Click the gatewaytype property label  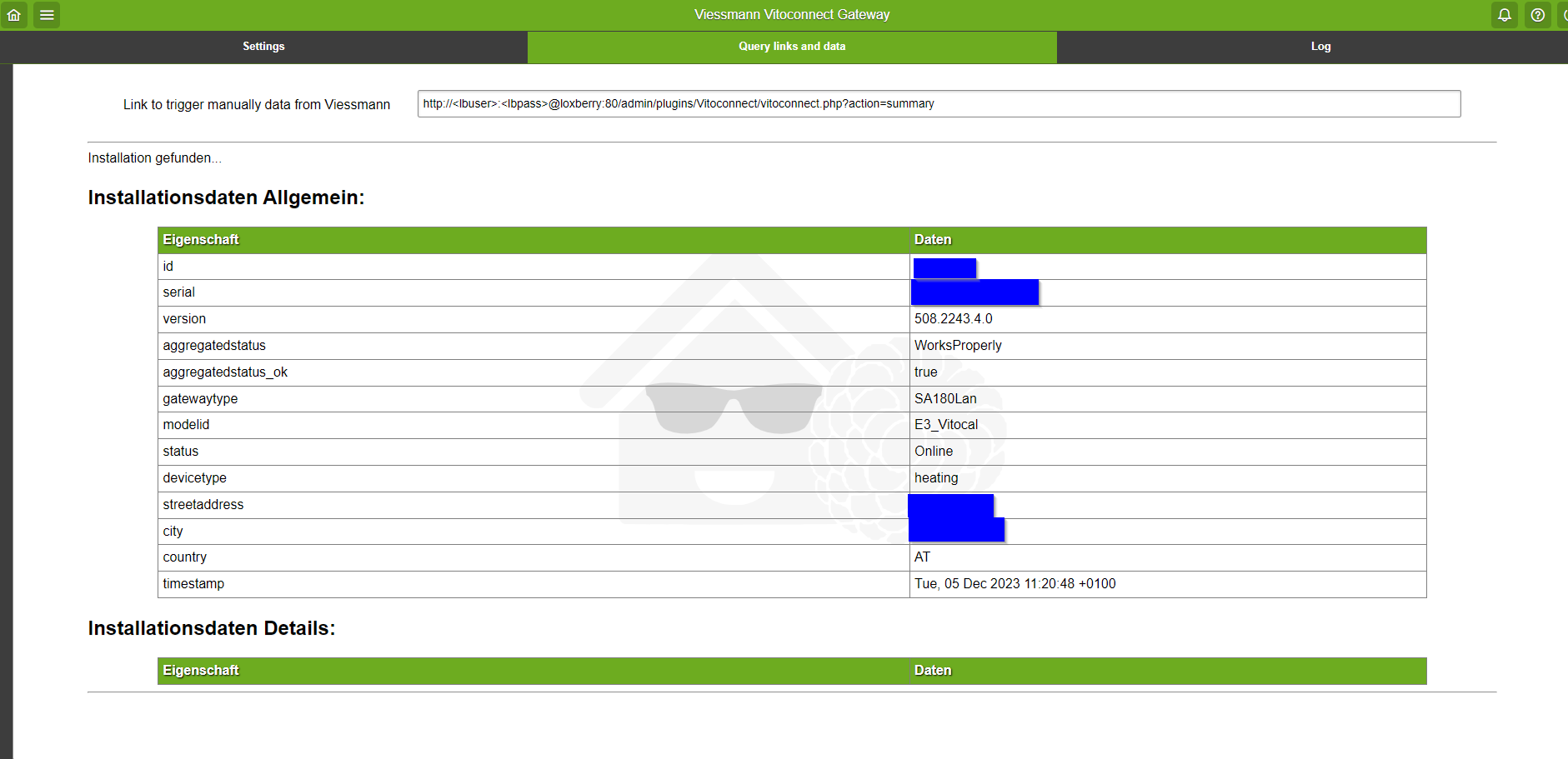[200, 399]
